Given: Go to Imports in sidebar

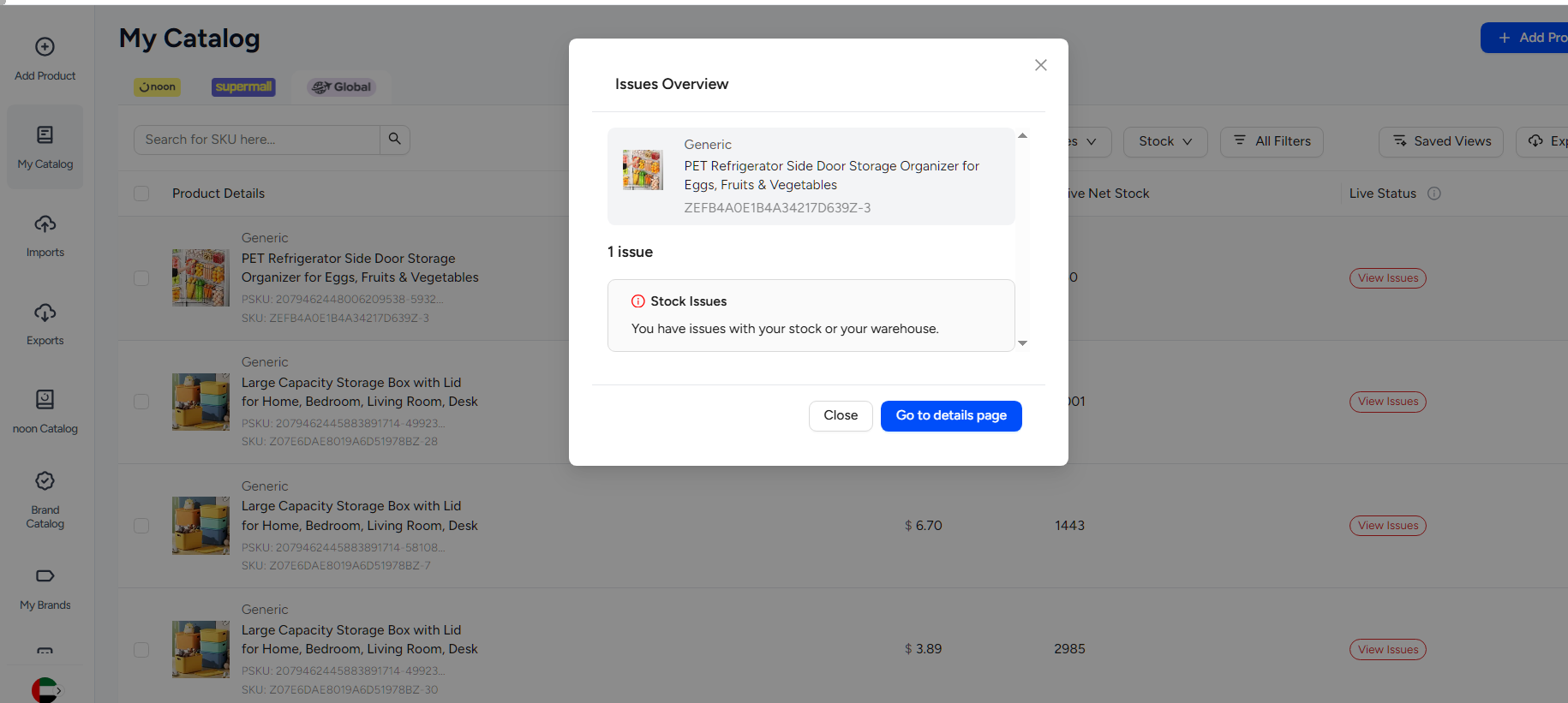Looking at the screenshot, I should (45, 235).
